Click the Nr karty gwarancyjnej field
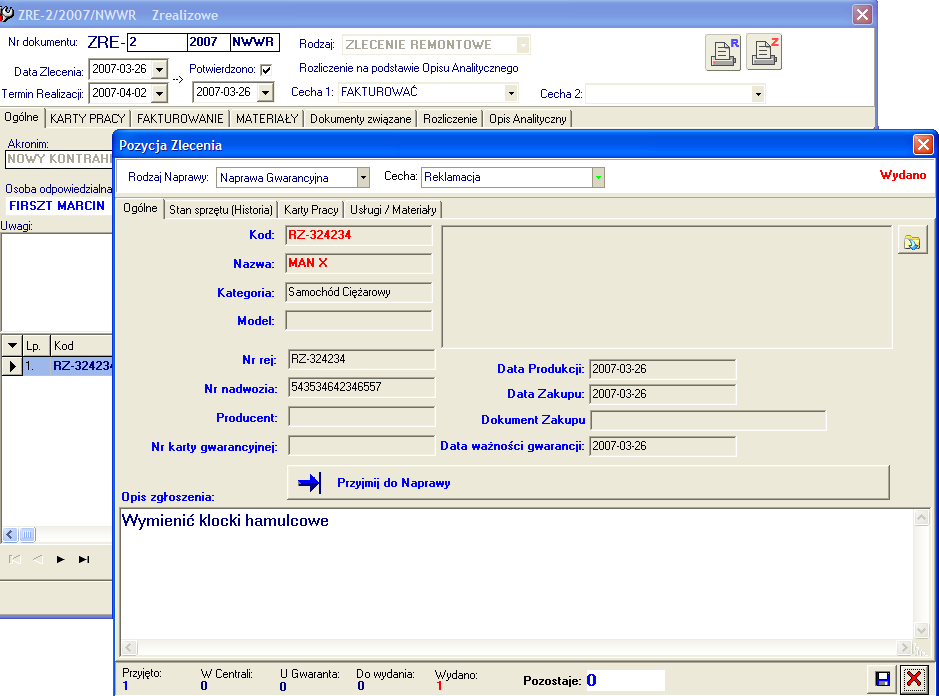 coord(361,446)
